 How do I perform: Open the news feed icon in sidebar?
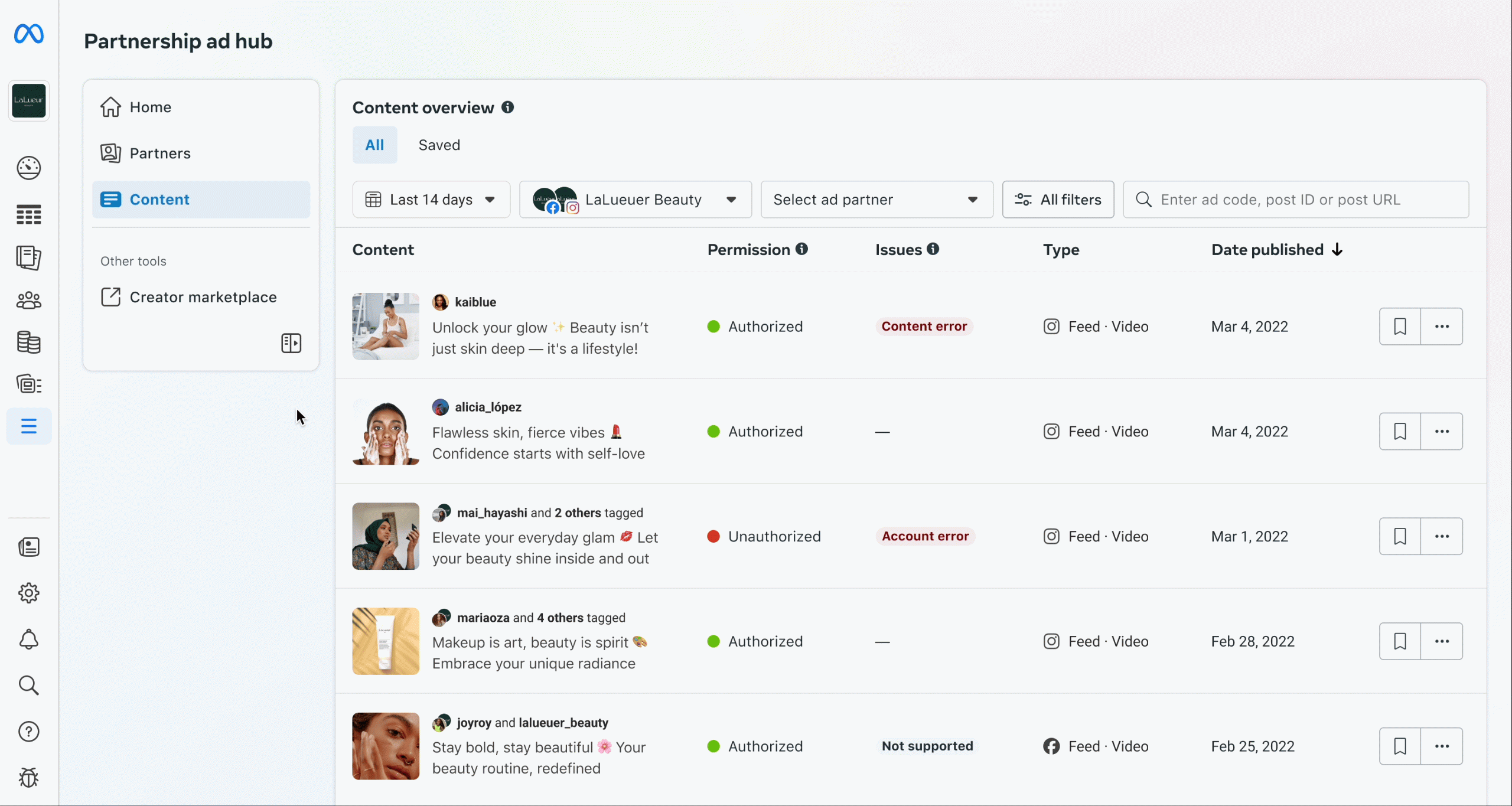click(28, 547)
